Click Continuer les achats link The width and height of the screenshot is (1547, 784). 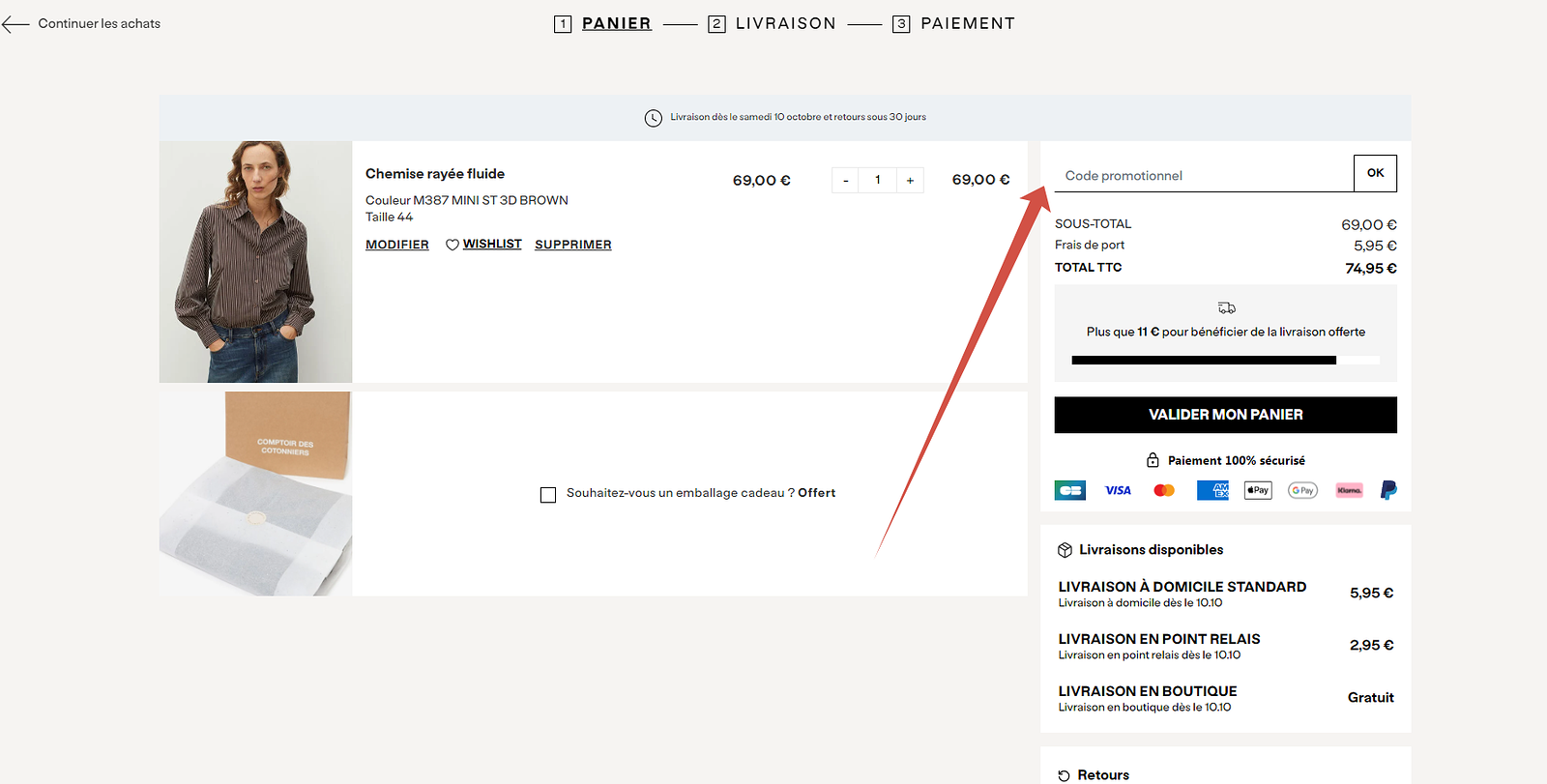(x=100, y=23)
